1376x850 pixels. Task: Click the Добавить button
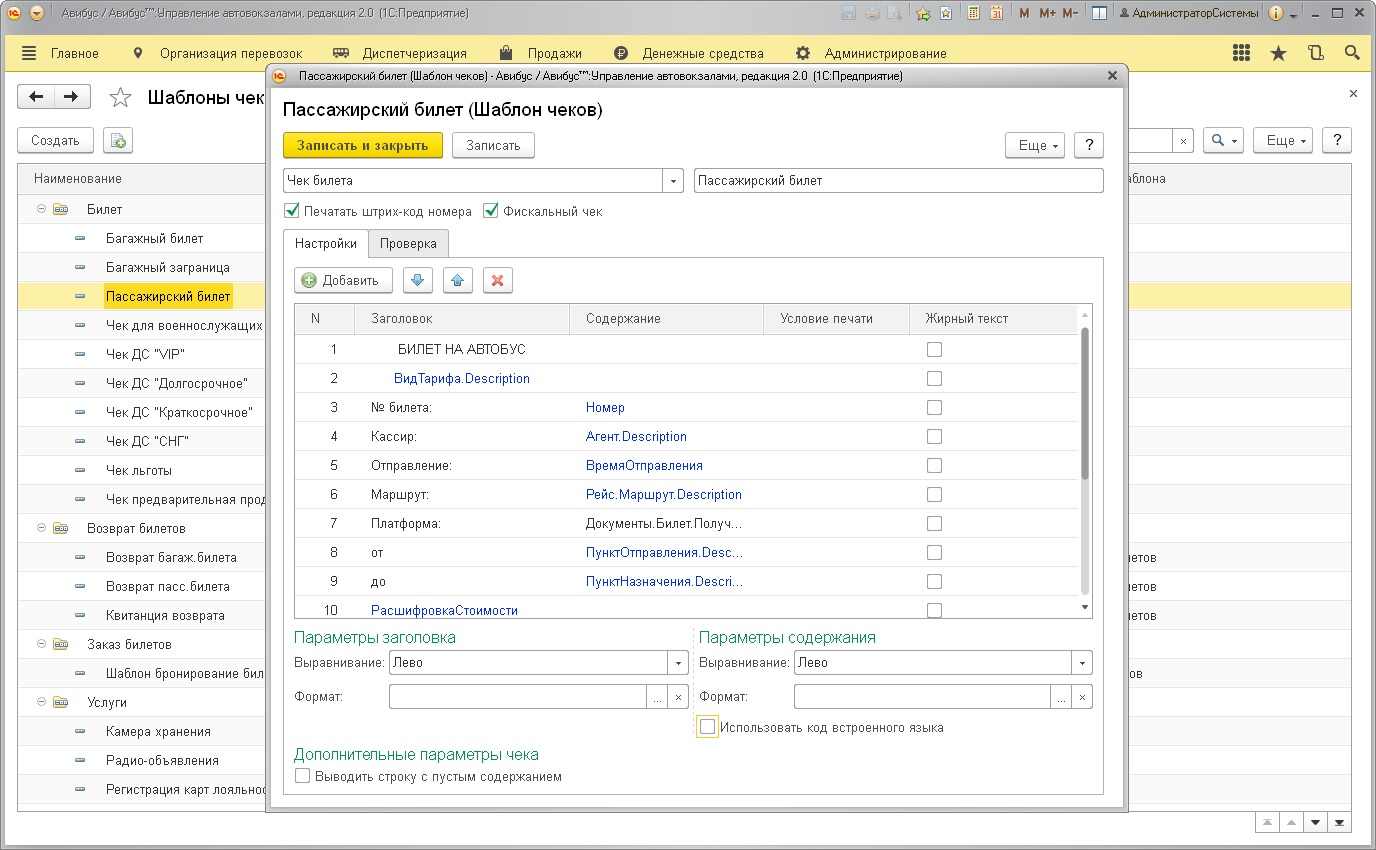point(343,281)
